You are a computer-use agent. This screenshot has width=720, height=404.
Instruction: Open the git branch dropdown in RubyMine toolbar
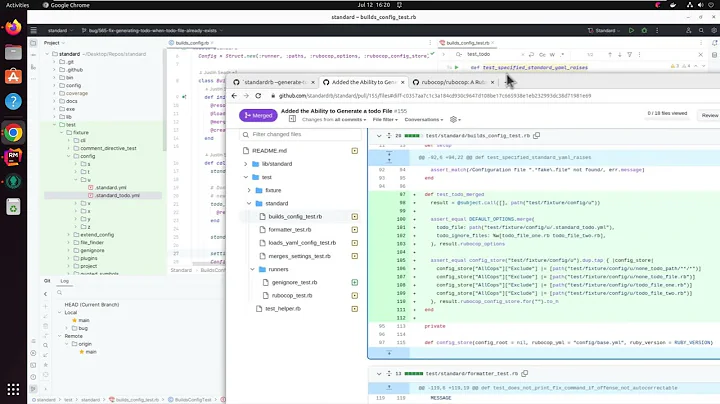[x=152, y=30]
